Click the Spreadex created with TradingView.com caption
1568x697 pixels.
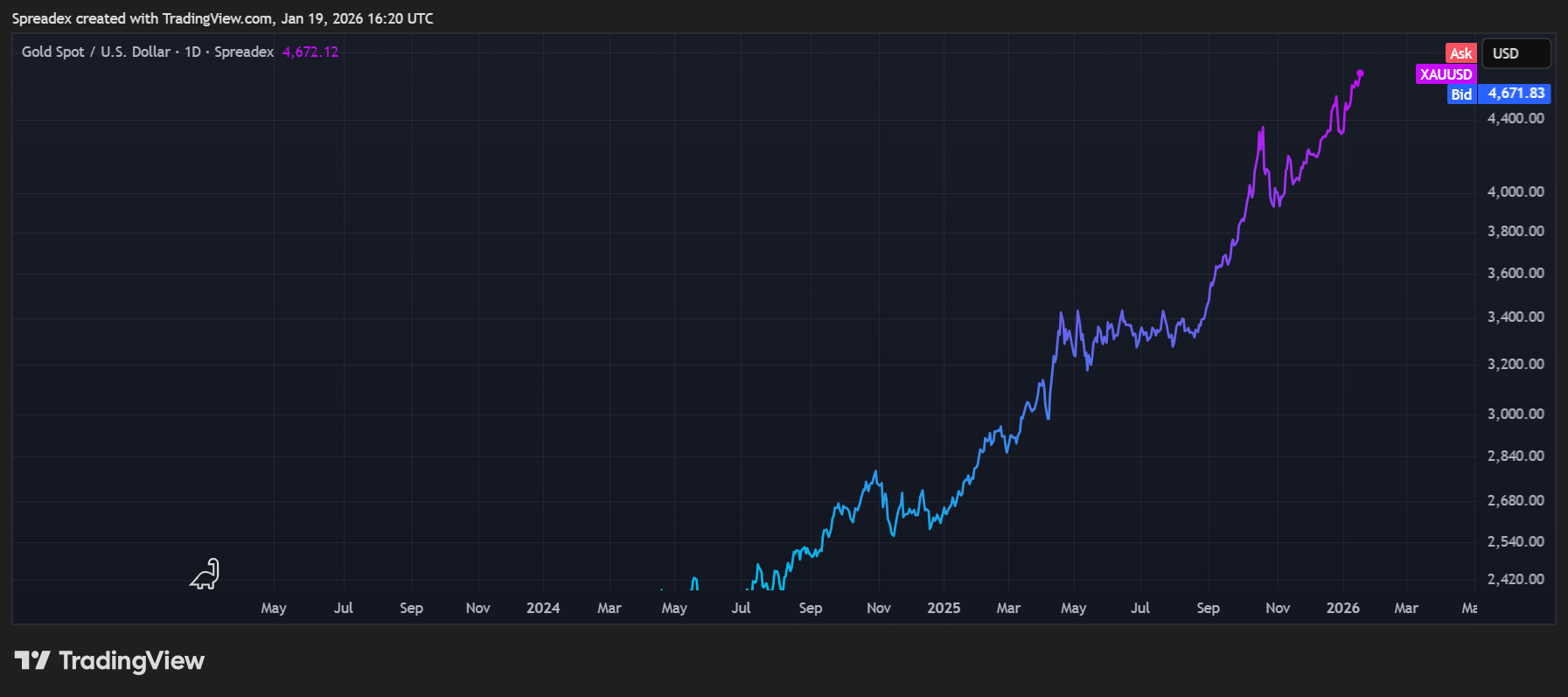tap(222, 18)
